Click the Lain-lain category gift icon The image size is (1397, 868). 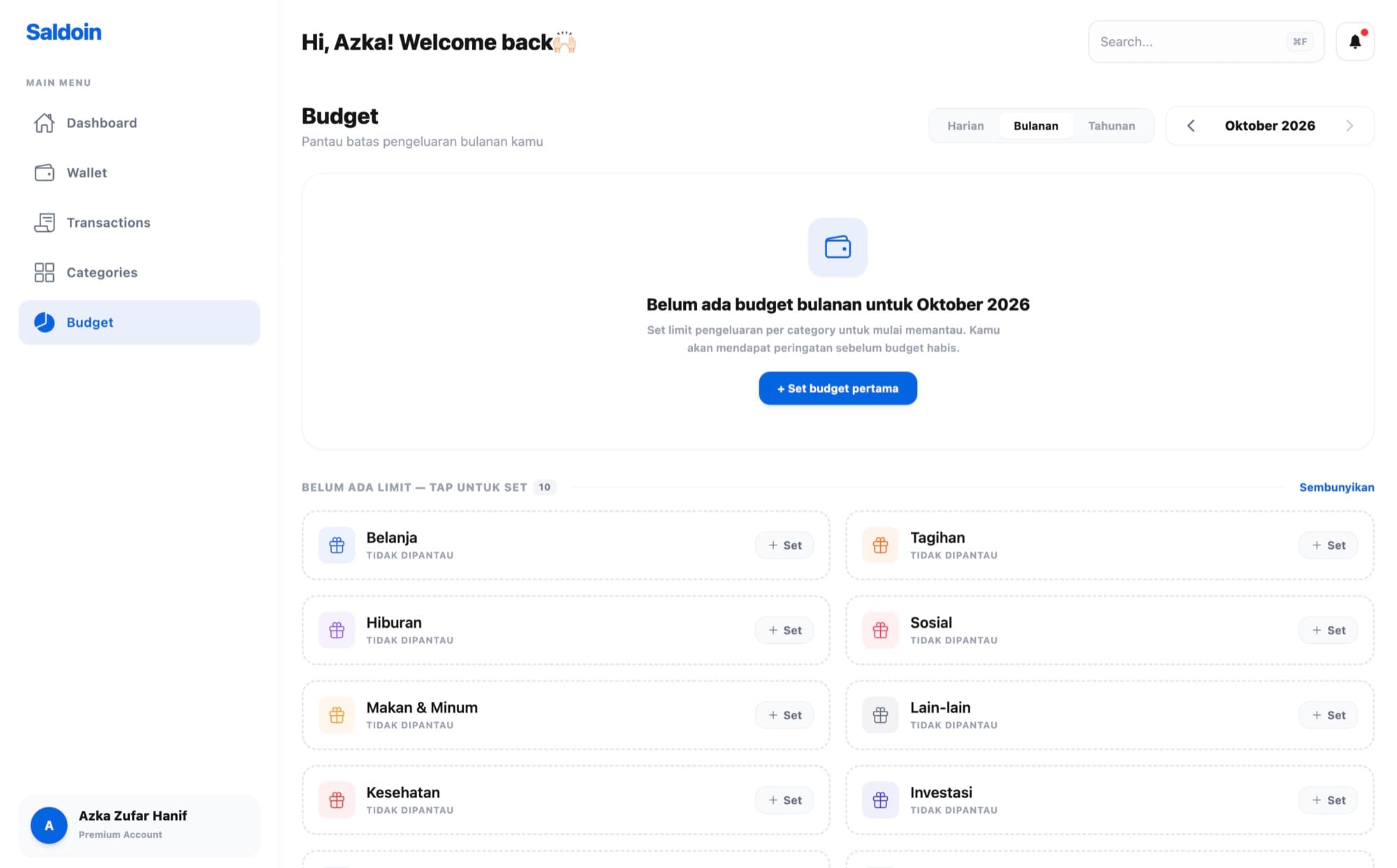point(880,715)
